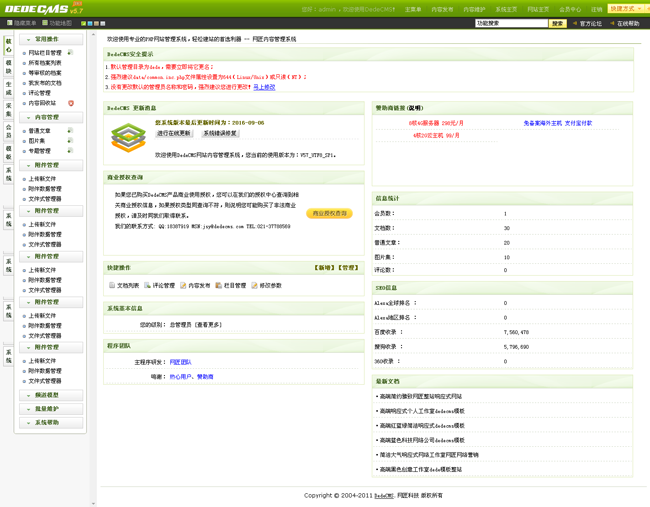The height and width of the screenshot is (507, 650).
Task: Click the DedeCMS layered logo image
Action: coord(128,138)
